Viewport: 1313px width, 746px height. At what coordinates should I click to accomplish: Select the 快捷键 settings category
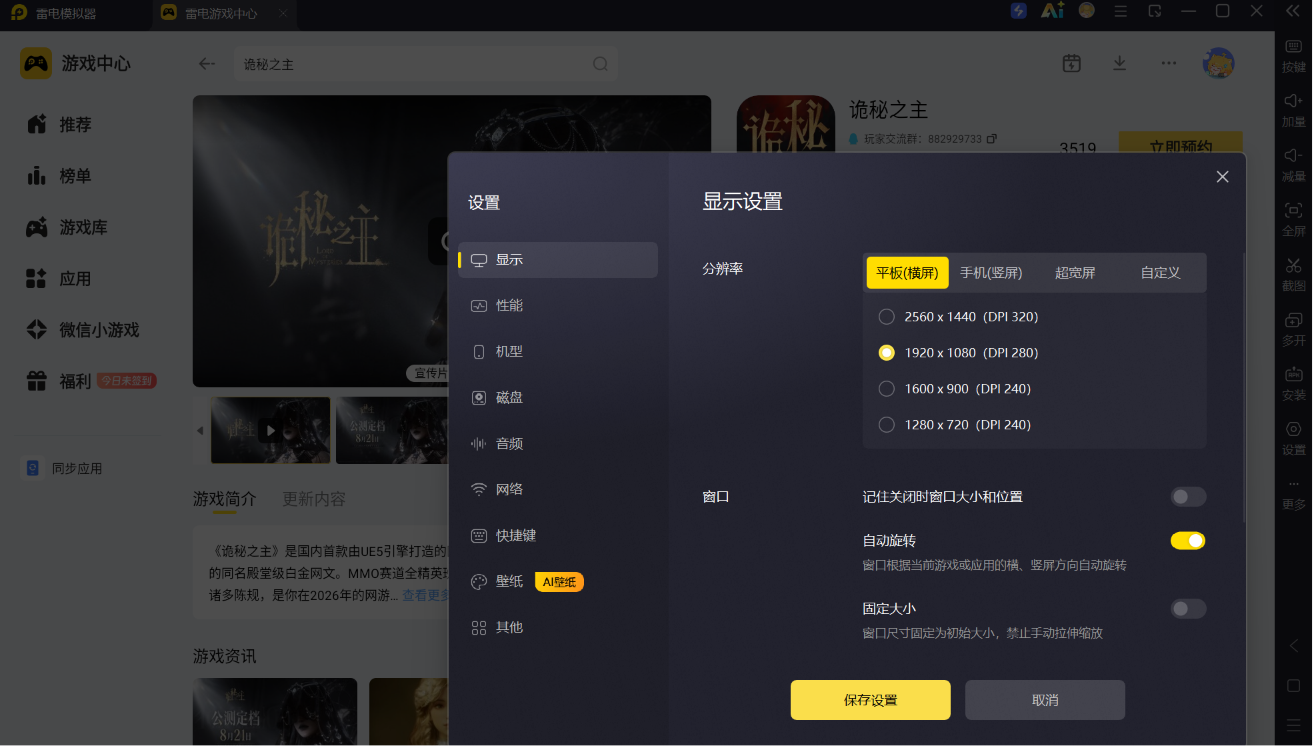pos(558,535)
